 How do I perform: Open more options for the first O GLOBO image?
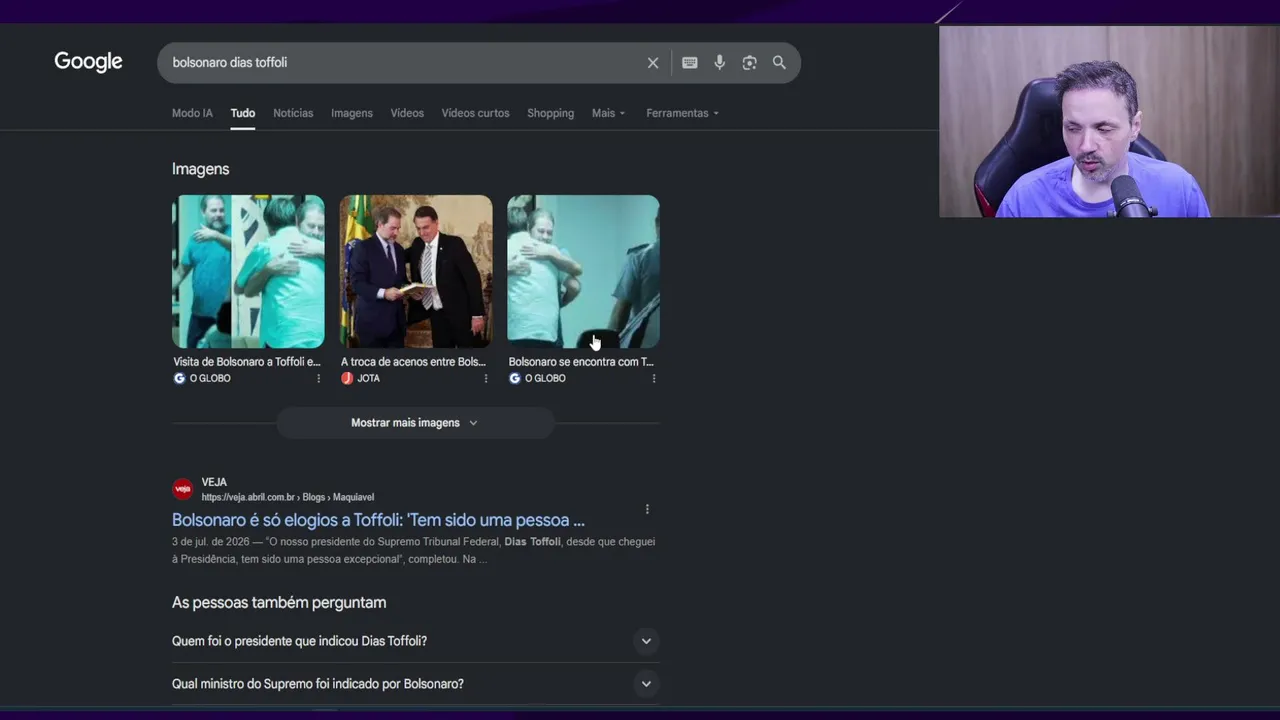pyautogui.click(x=319, y=378)
